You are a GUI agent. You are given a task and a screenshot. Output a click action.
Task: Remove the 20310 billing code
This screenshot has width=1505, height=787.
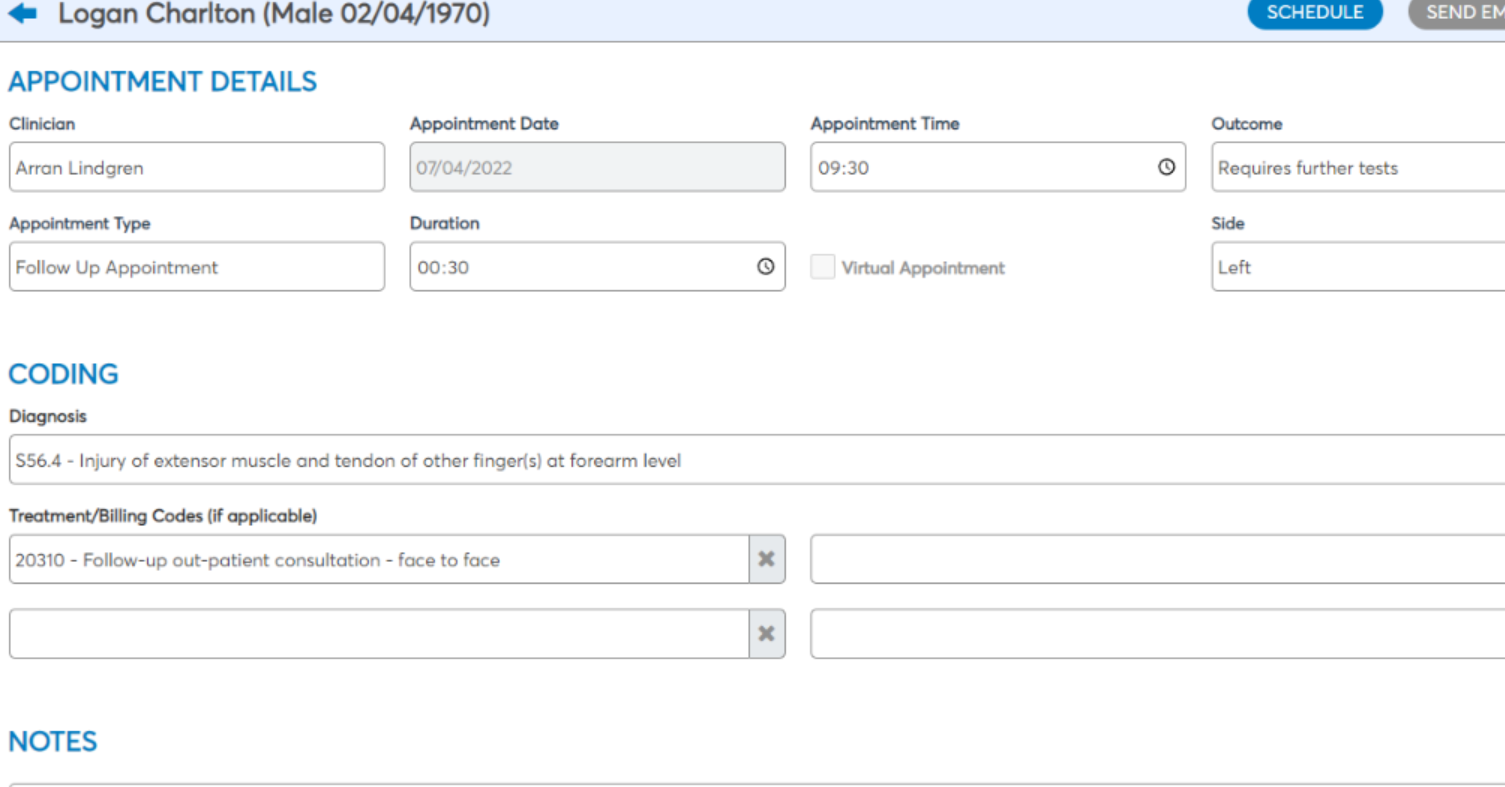[766, 559]
